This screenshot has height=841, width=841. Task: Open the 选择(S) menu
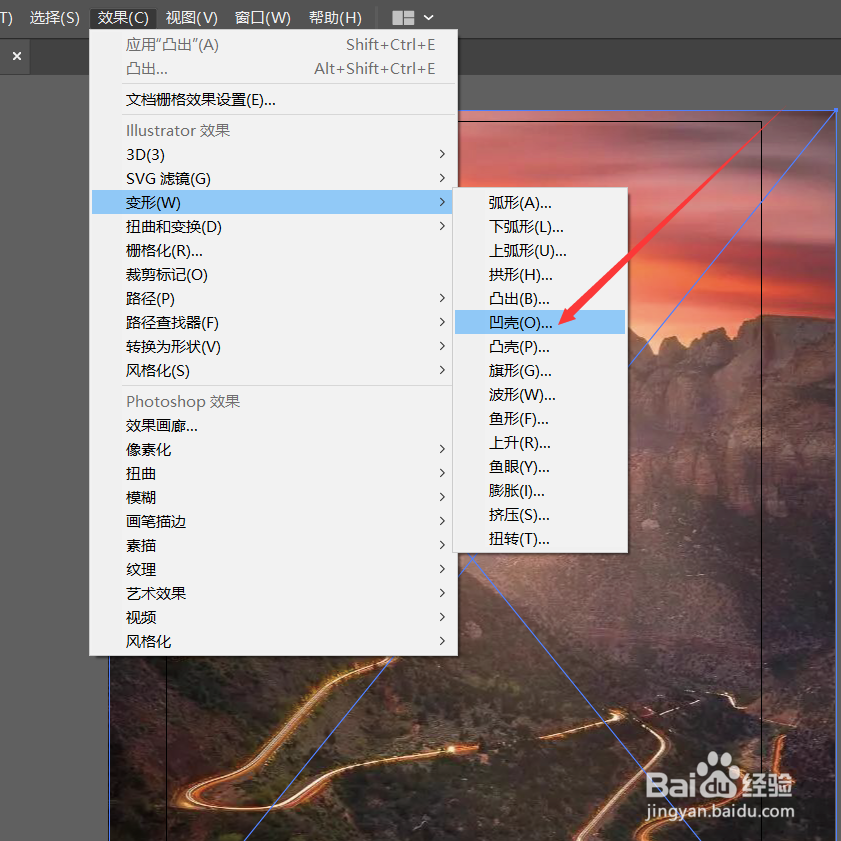54,18
